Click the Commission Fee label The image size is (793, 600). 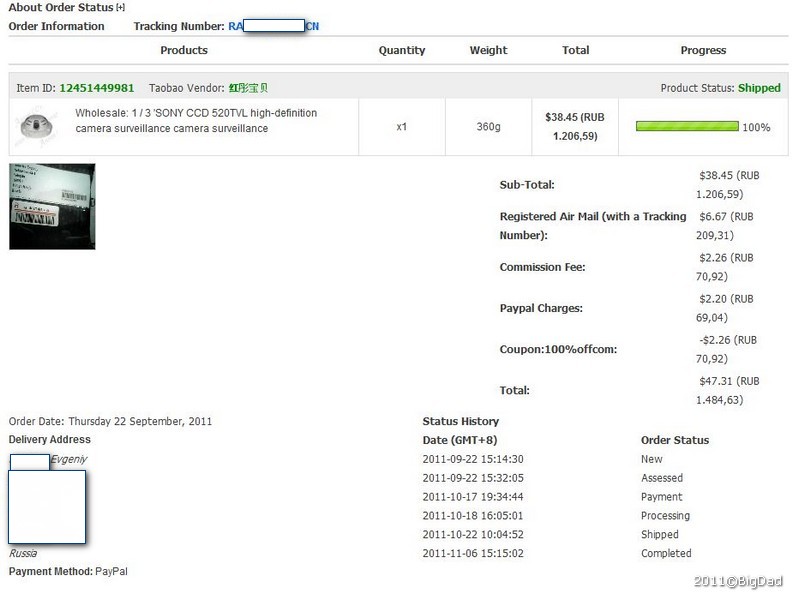(542, 267)
